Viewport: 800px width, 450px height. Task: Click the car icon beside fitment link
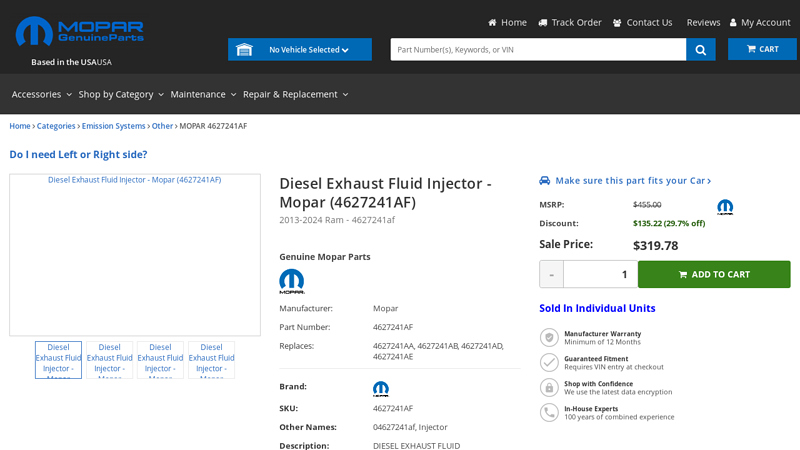[544, 180]
